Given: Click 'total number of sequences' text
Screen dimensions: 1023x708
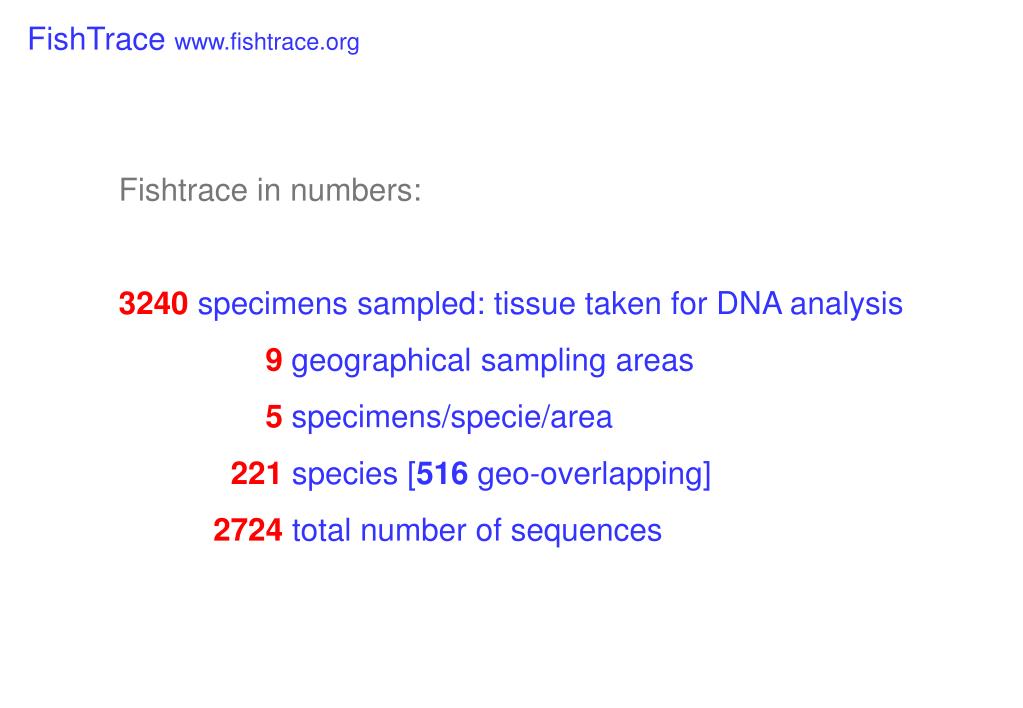Looking at the screenshot, I should coord(477,531).
